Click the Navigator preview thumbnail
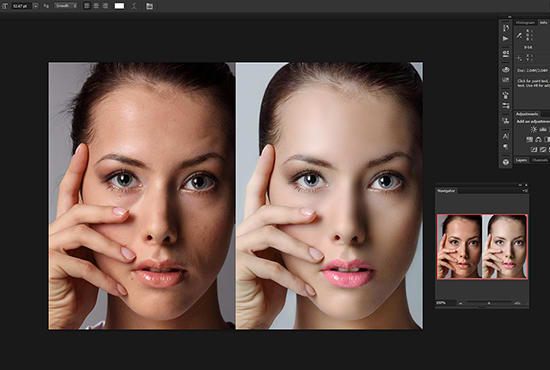 tap(482, 247)
